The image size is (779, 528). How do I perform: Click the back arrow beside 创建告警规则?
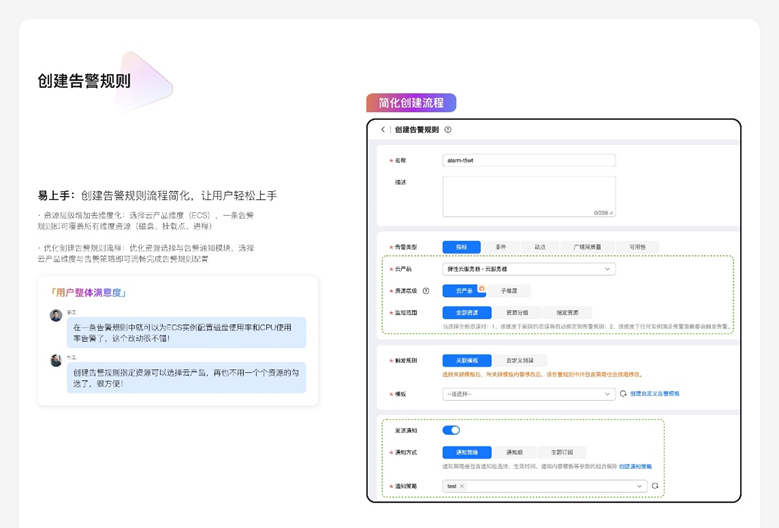click(x=383, y=130)
